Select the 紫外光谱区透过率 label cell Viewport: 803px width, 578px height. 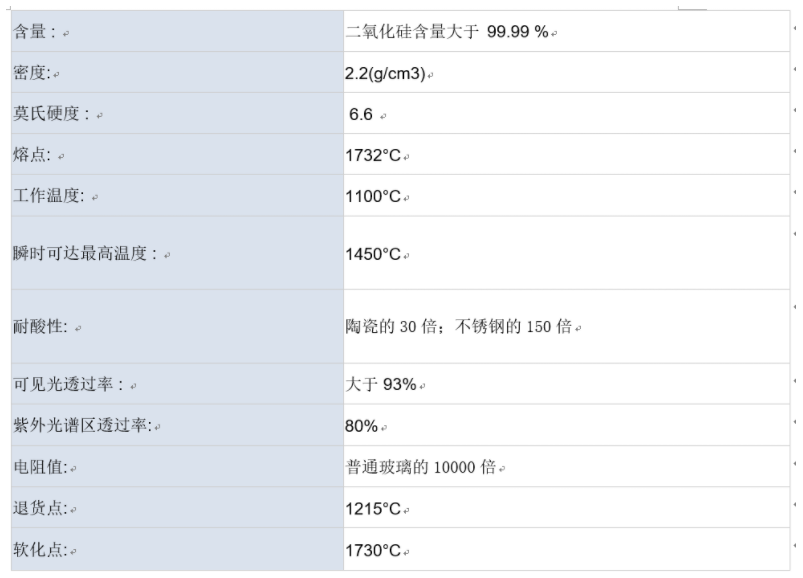coord(82,426)
